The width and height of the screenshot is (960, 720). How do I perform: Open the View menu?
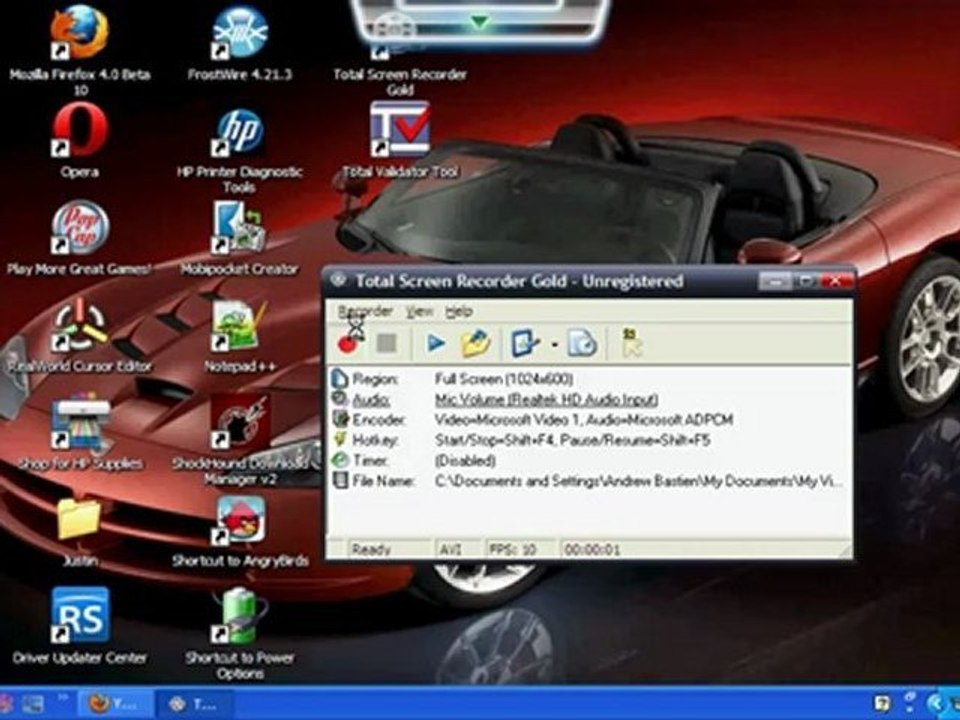tap(419, 312)
